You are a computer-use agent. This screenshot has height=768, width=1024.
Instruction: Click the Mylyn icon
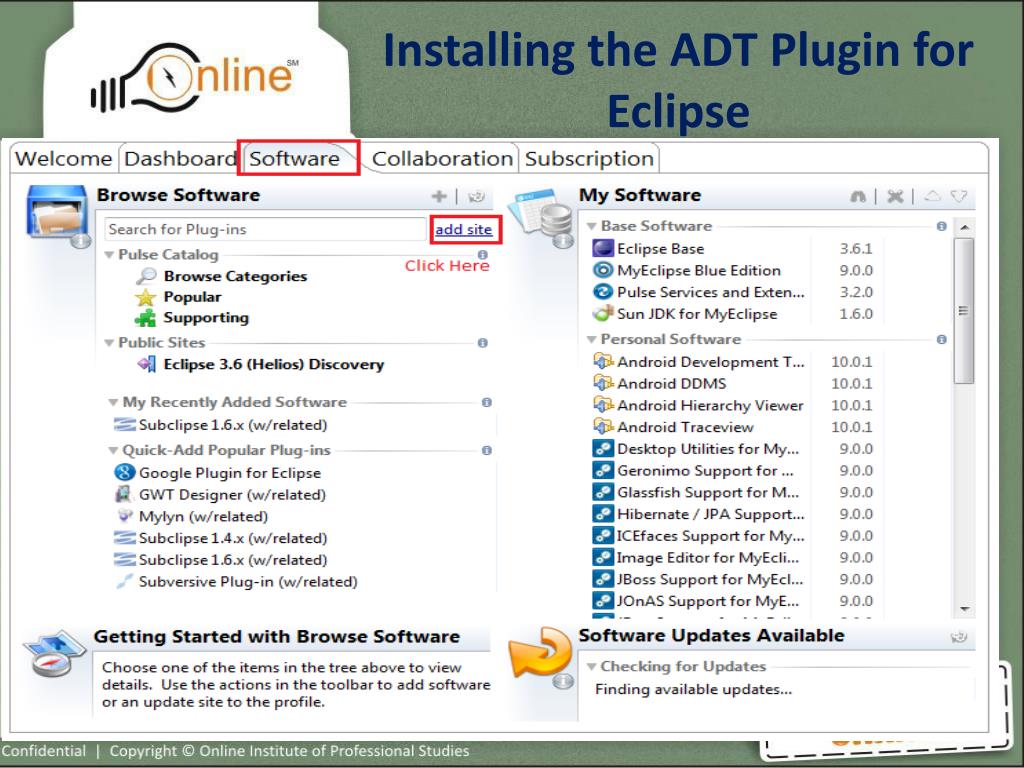point(124,516)
